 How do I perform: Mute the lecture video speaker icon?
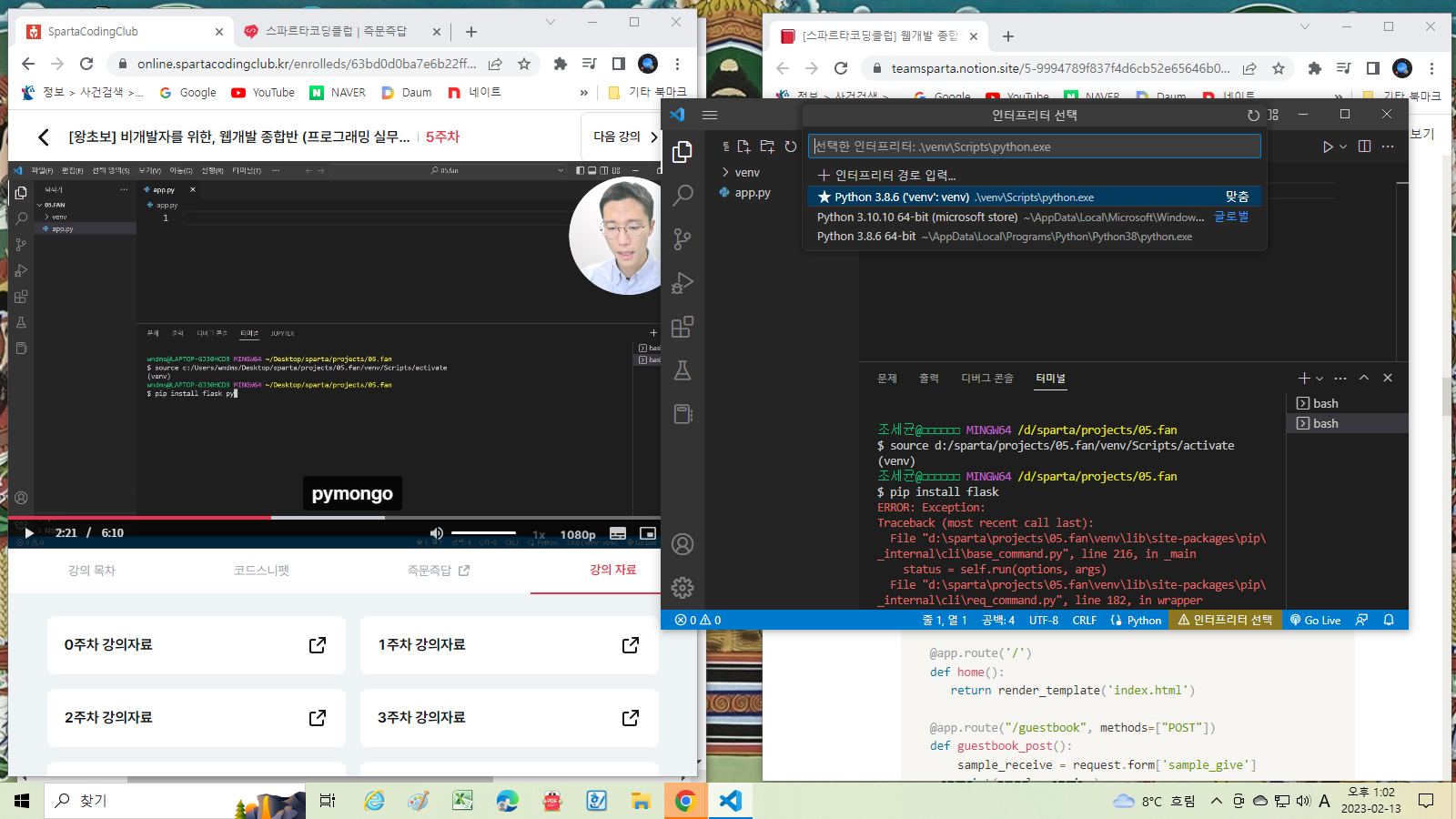[x=437, y=533]
